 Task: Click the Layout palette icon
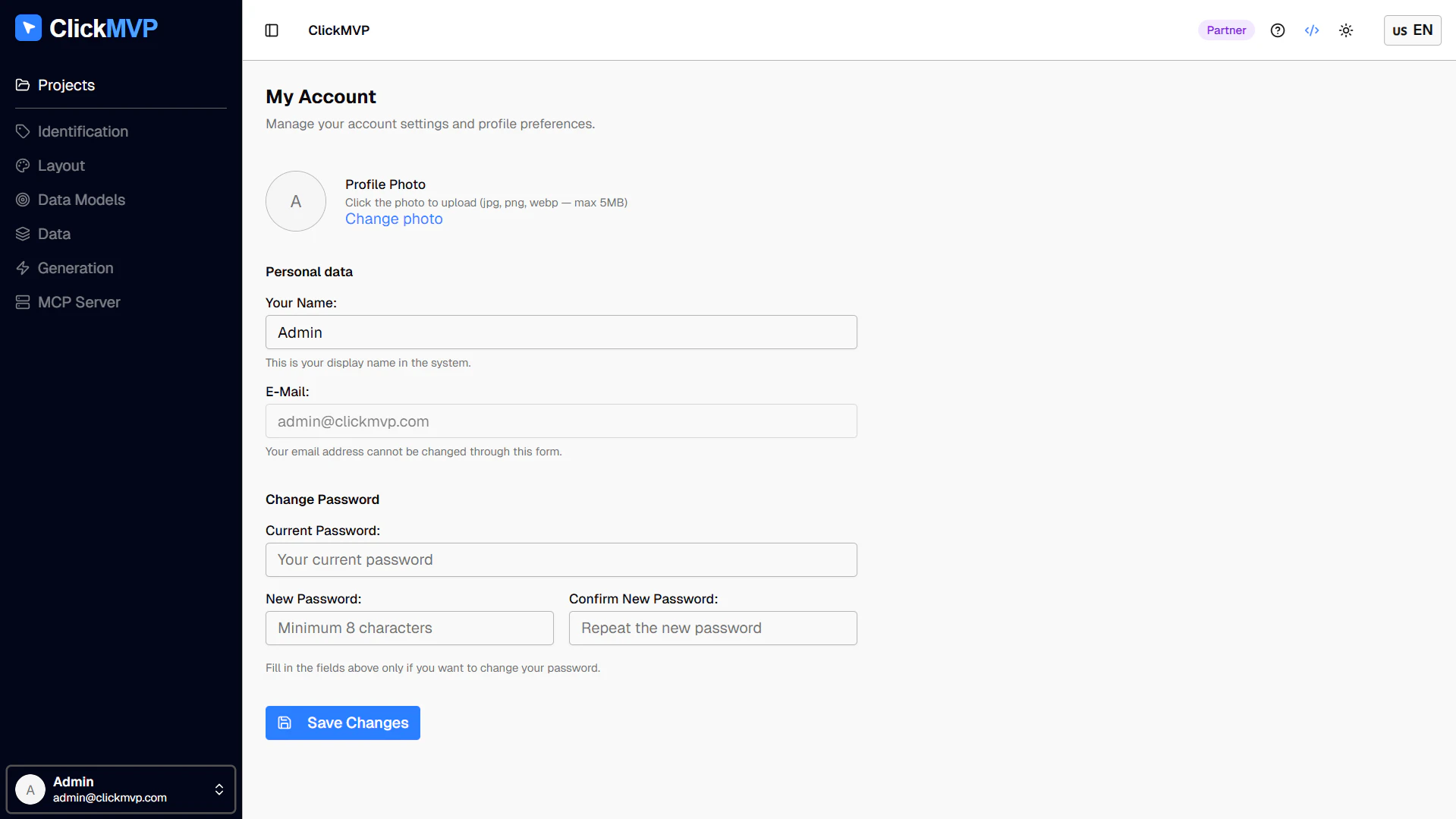[x=23, y=165]
